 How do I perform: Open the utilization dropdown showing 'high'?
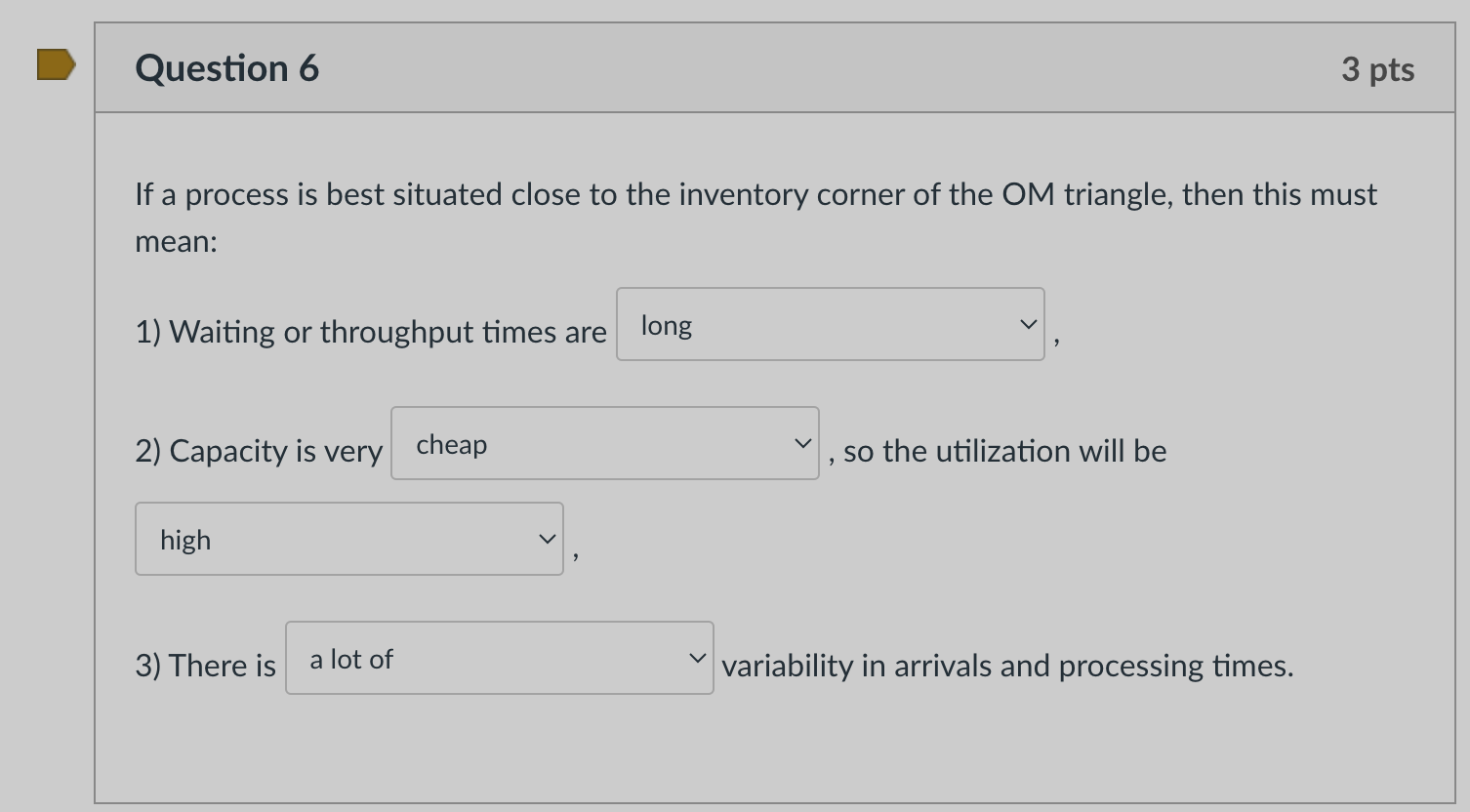pyautogui.click(x=348, y=539)
